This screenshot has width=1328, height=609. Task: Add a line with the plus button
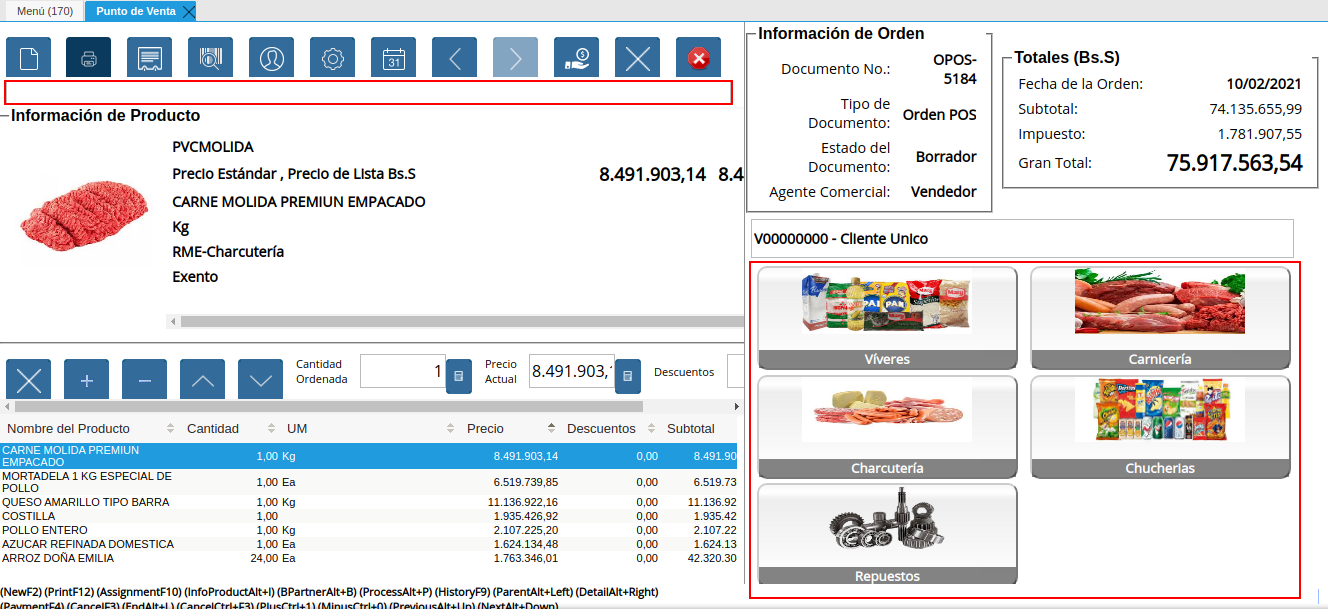[x=86, y=379]
